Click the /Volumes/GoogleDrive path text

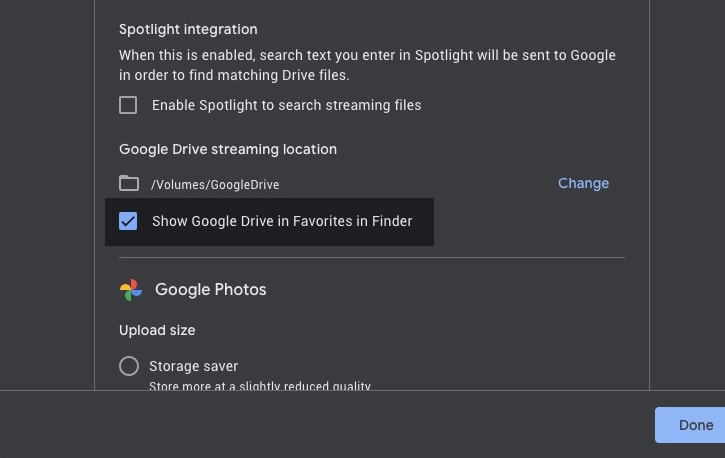click(215, 184)
